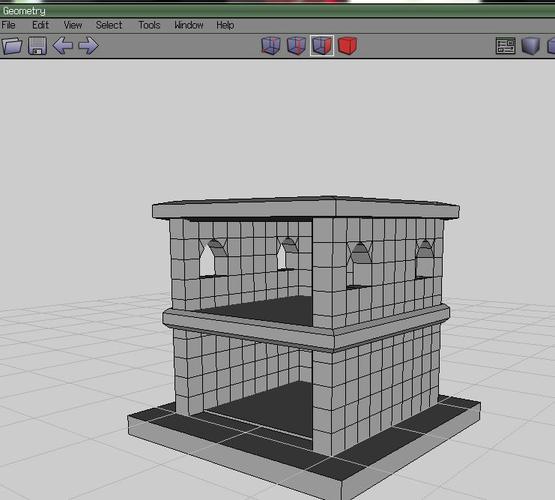Screen dimensions: 555x500
Task: Open the Help menu
Action: (x=225, y=25)
